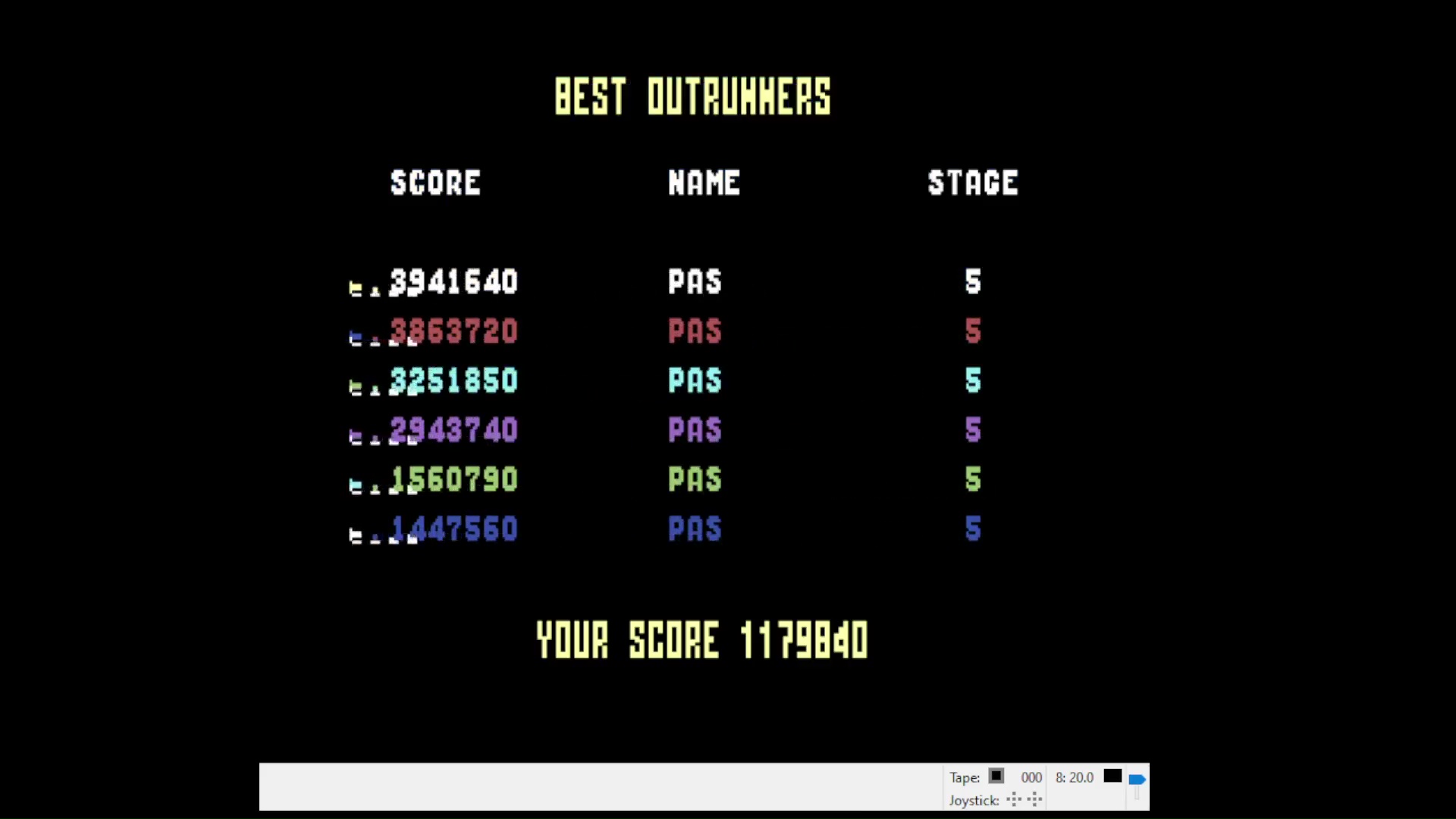1456x819 pixels.
Task: Click the purple score 2943740
Action: pos(453,430)
